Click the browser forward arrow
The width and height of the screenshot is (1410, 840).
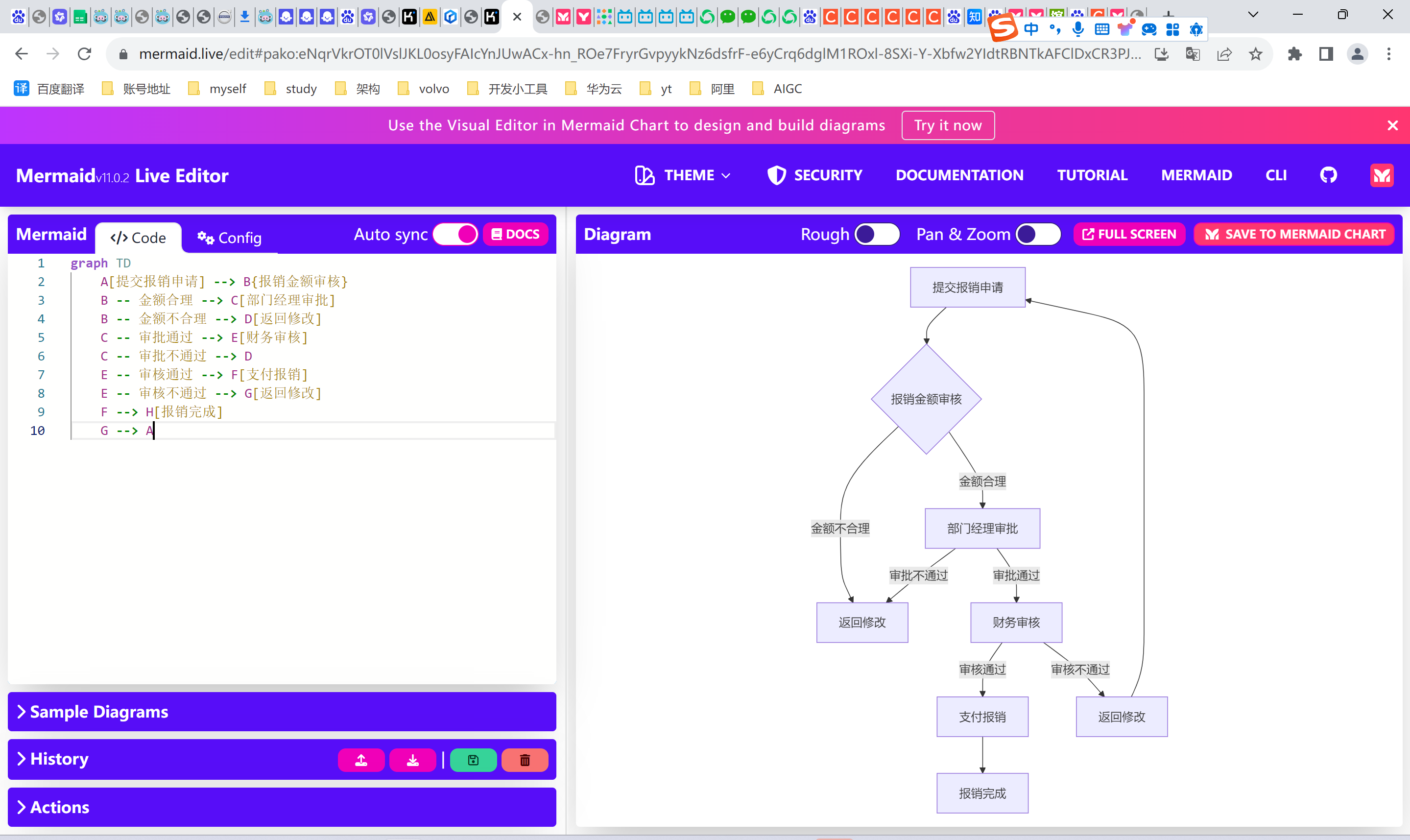click(52, 54)
